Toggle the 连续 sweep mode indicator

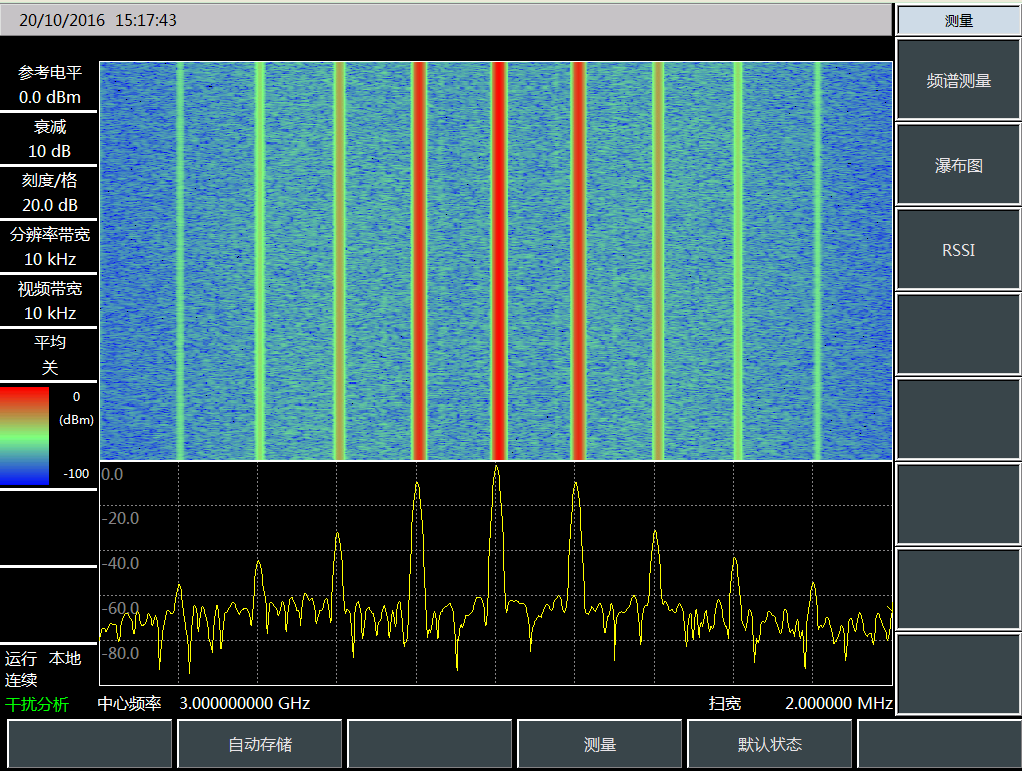click(21, 680)
